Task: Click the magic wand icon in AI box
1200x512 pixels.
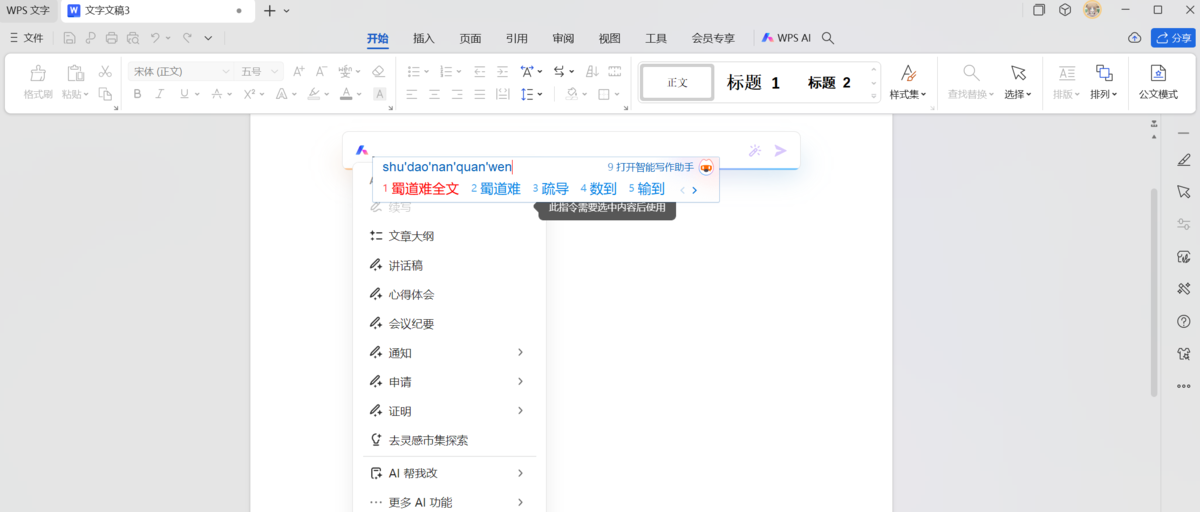Action: point(755,151)
